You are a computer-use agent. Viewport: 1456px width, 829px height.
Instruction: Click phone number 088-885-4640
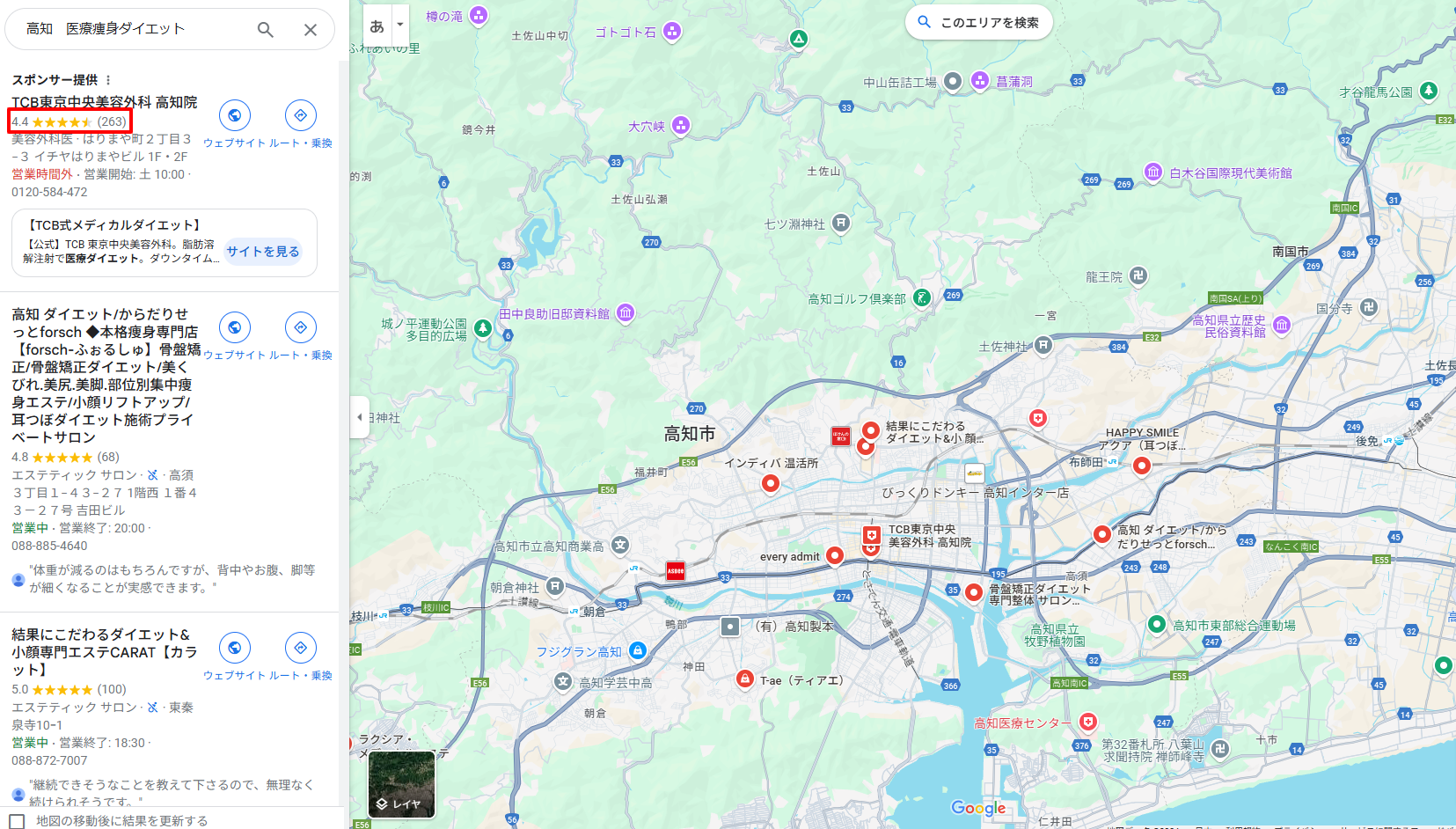point(49,546)
